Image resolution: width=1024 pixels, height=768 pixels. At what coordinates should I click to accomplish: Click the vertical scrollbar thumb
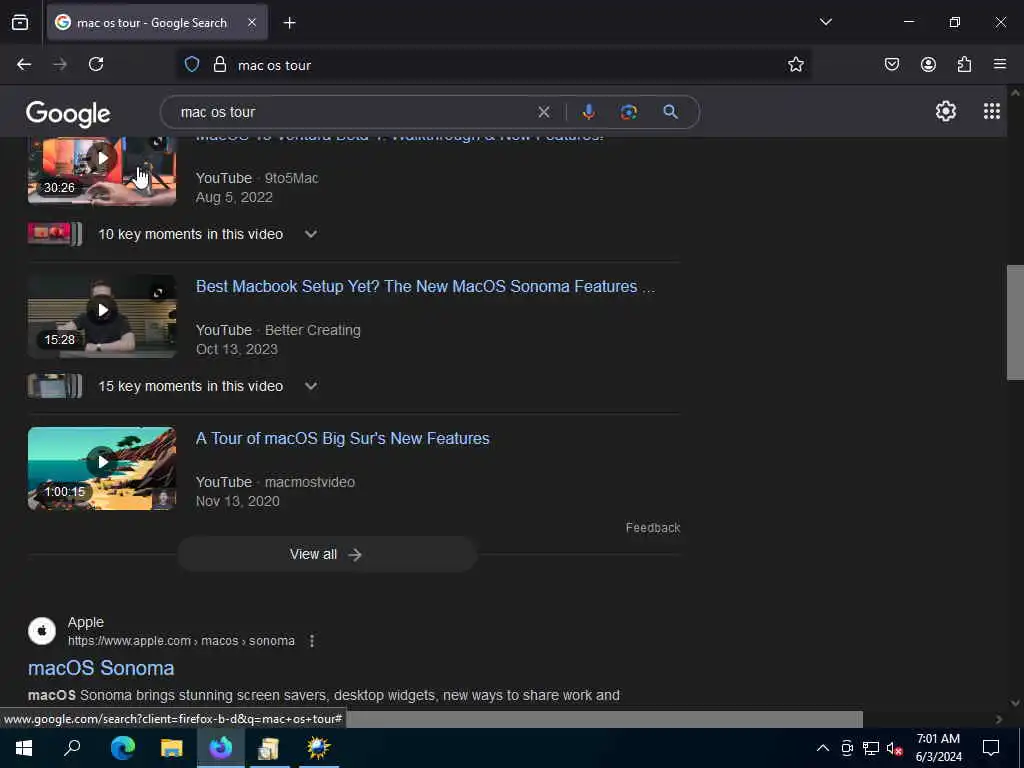click(1015, 322)
